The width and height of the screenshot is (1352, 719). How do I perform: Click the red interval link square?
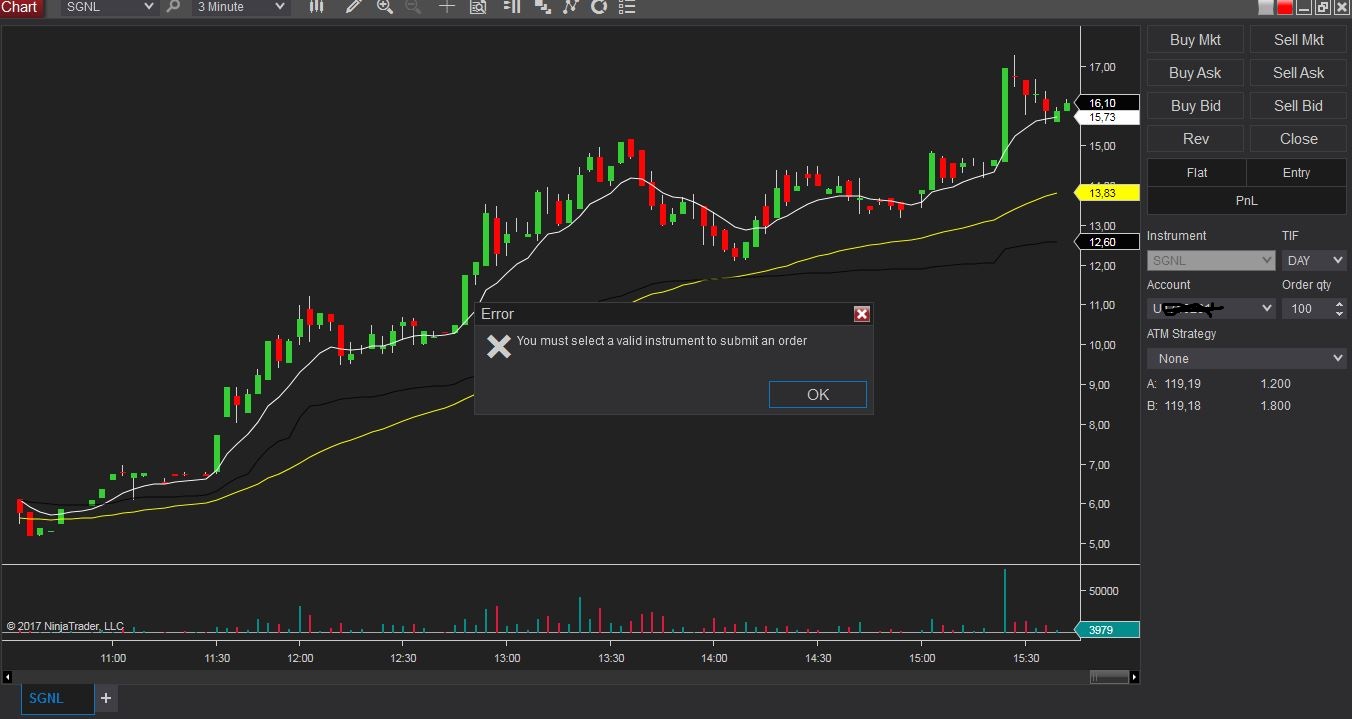click(x=1284, y=8)
